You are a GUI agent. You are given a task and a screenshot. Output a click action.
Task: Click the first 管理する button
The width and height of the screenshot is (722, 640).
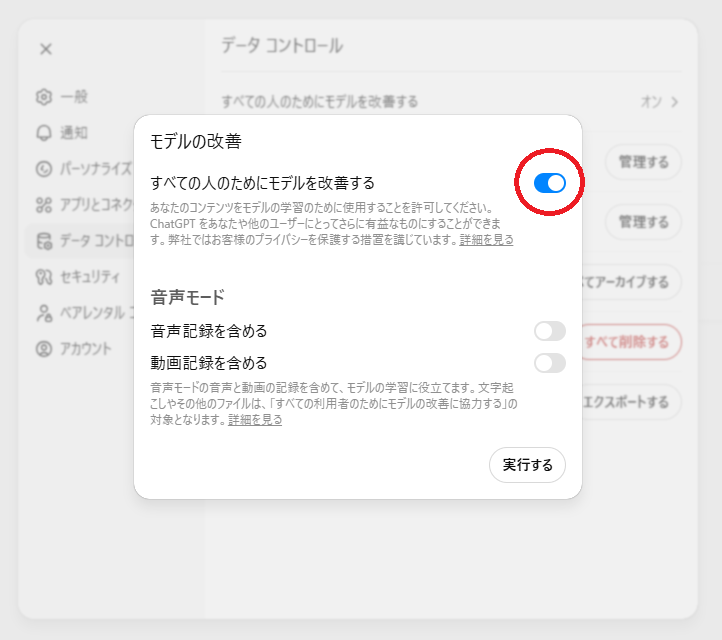[643, 161]
